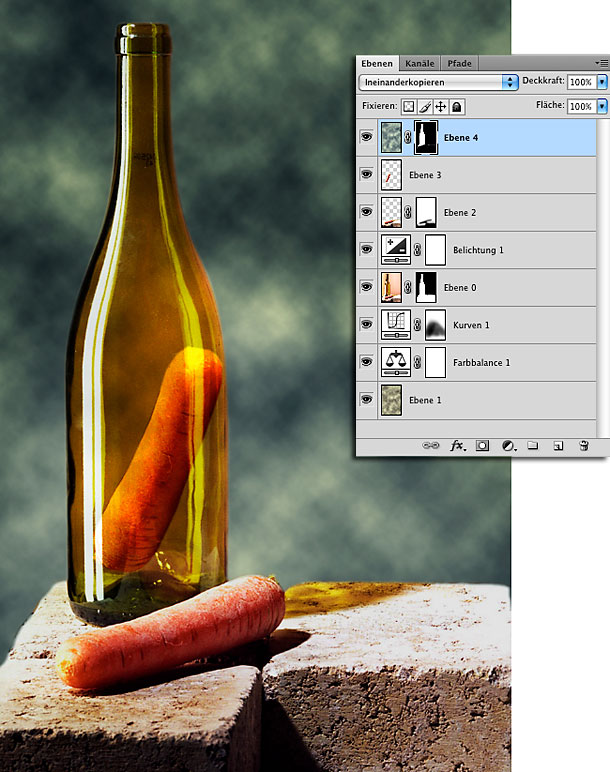
Task: Delete layer trash icon
Action: (x=584, y=446)
